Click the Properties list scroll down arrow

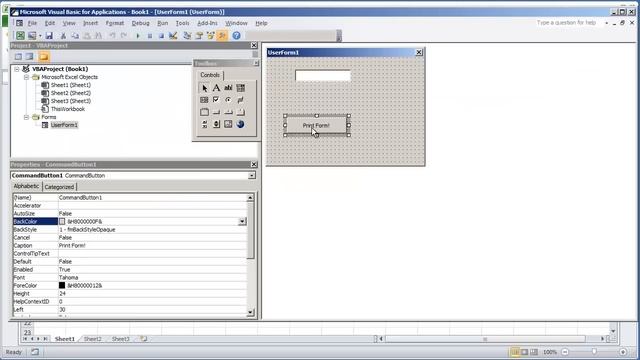(250, 313)
